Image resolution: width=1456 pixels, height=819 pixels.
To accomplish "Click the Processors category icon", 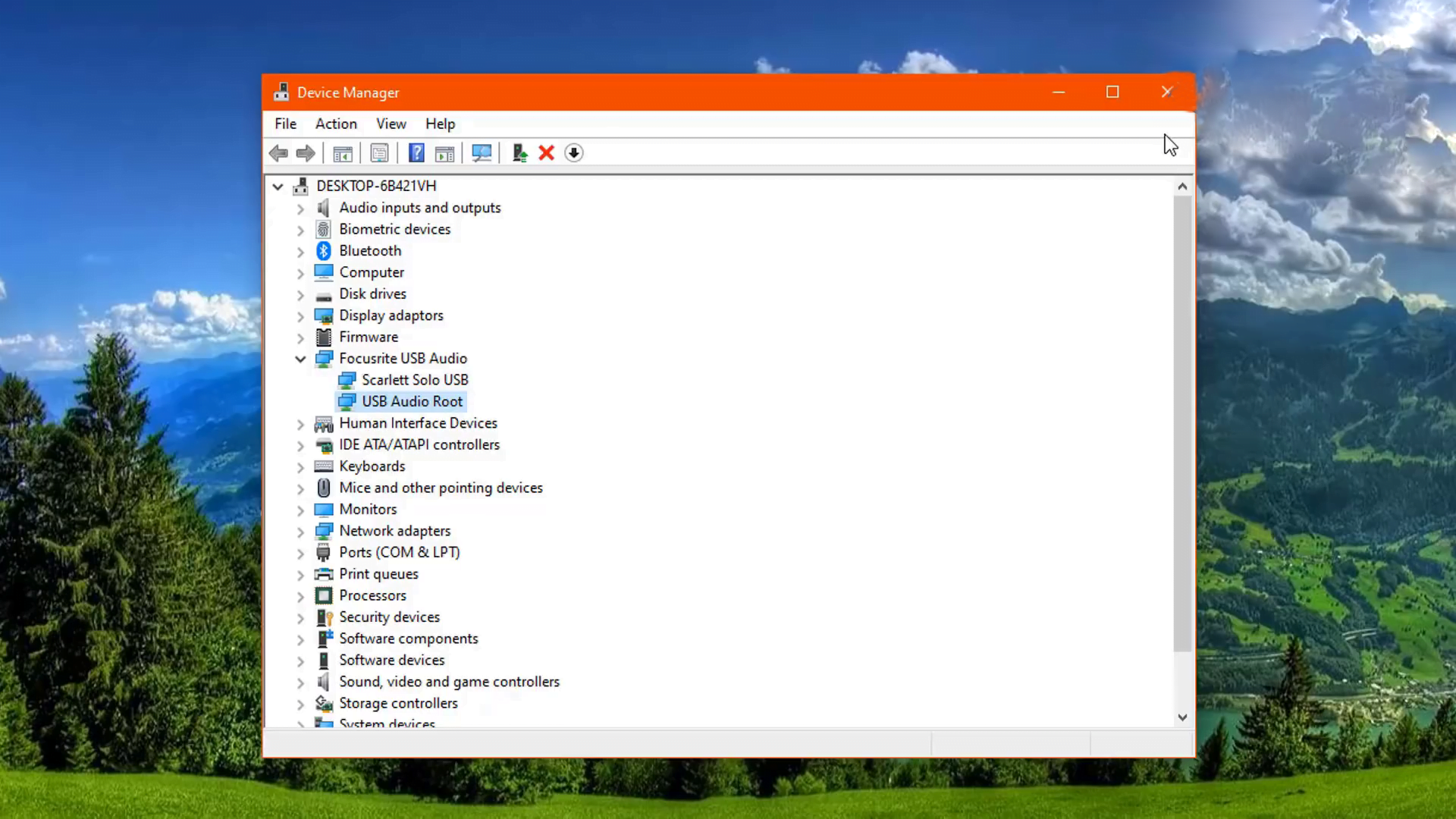I will click(x=324, y=595).
